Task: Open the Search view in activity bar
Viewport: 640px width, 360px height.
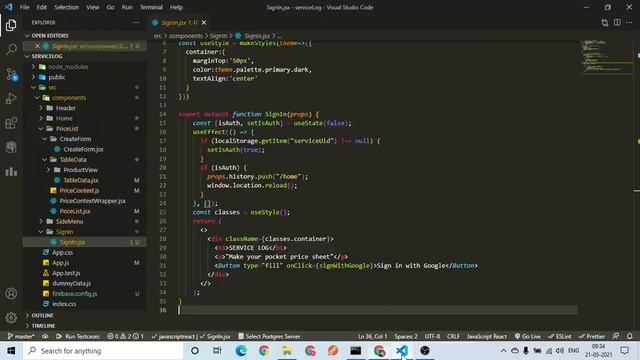Action: coord(11,49)
